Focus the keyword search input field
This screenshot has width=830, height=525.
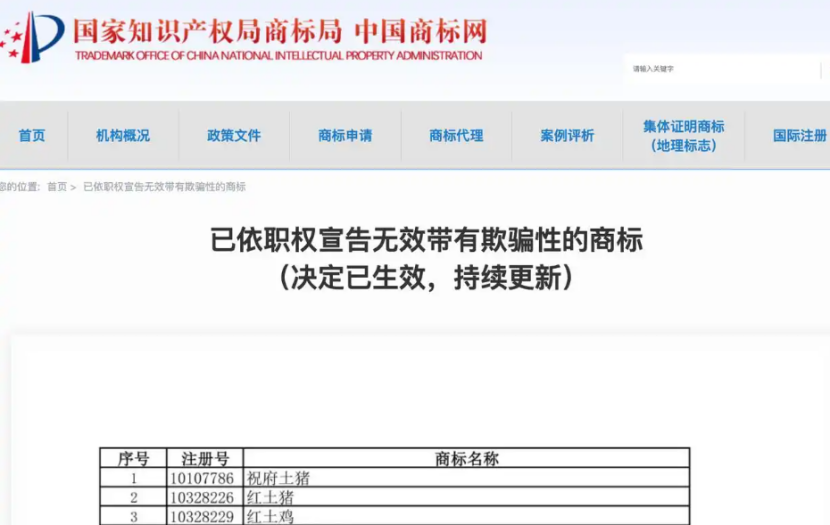pos(723,69)
